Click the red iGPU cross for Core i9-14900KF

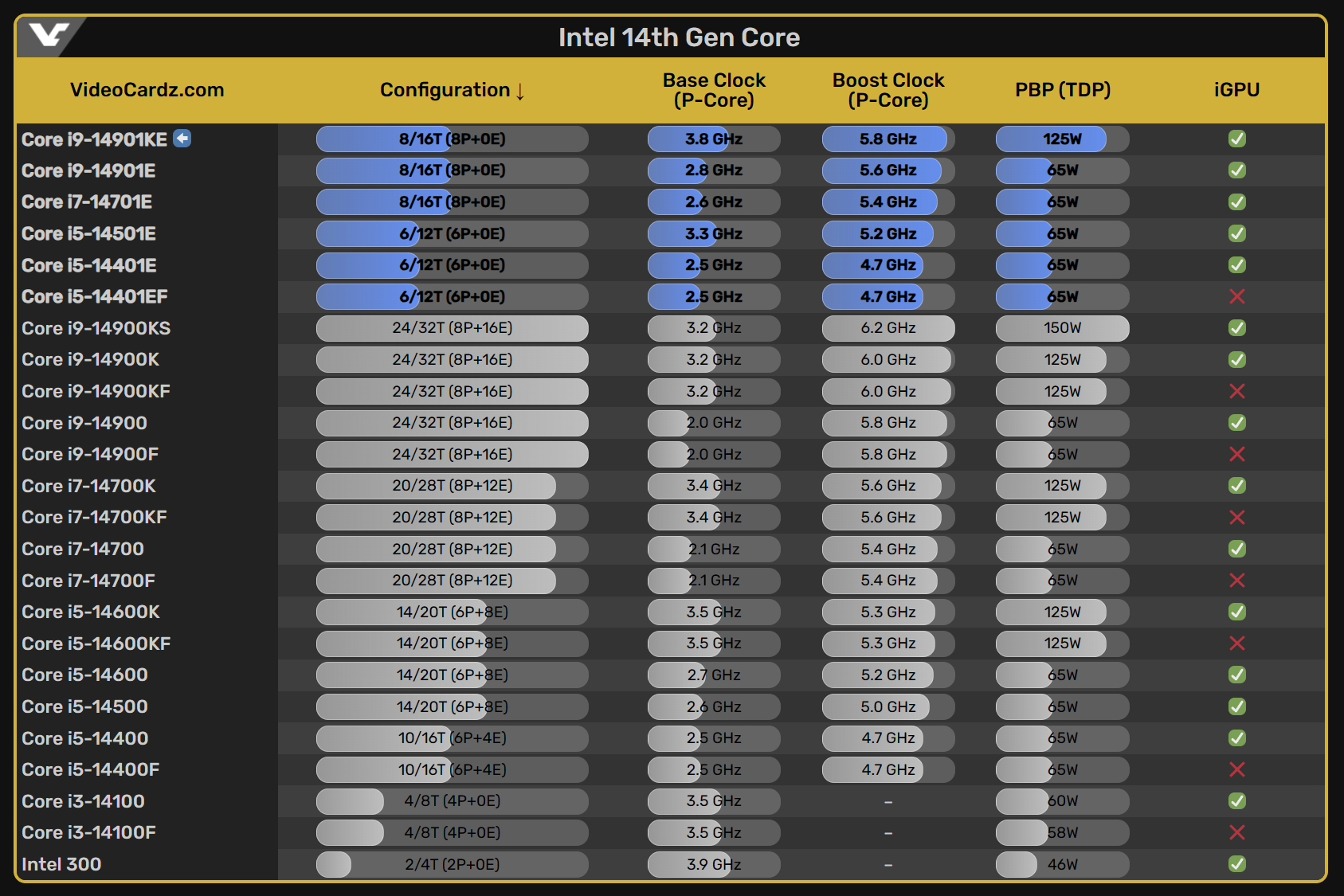point(1237,391)
